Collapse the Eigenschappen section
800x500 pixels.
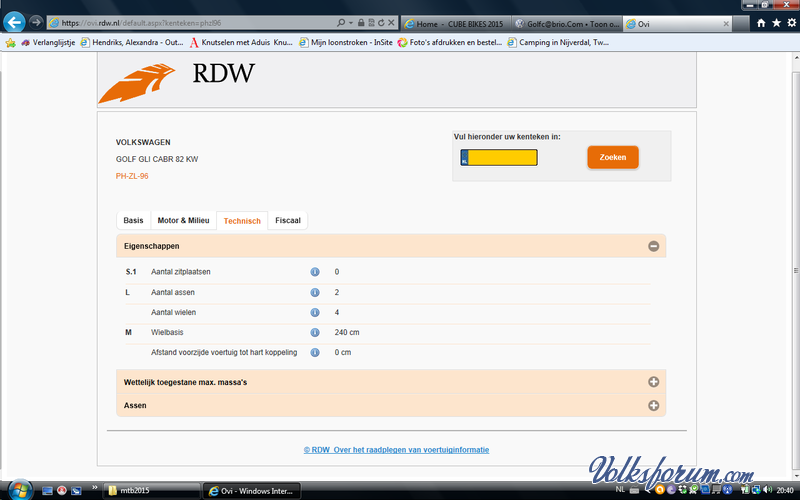coord(654,246)
